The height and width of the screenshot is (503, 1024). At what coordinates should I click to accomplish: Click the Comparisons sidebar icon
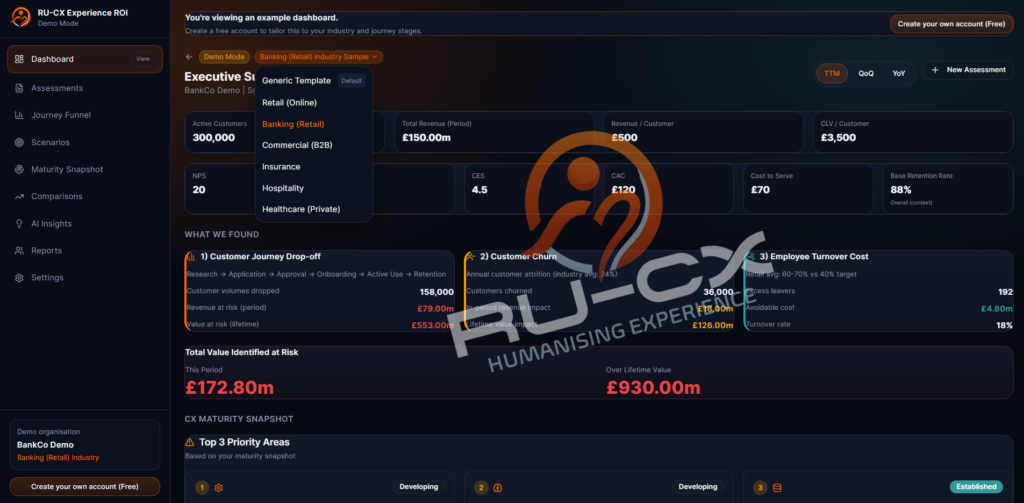click(20, 196)
